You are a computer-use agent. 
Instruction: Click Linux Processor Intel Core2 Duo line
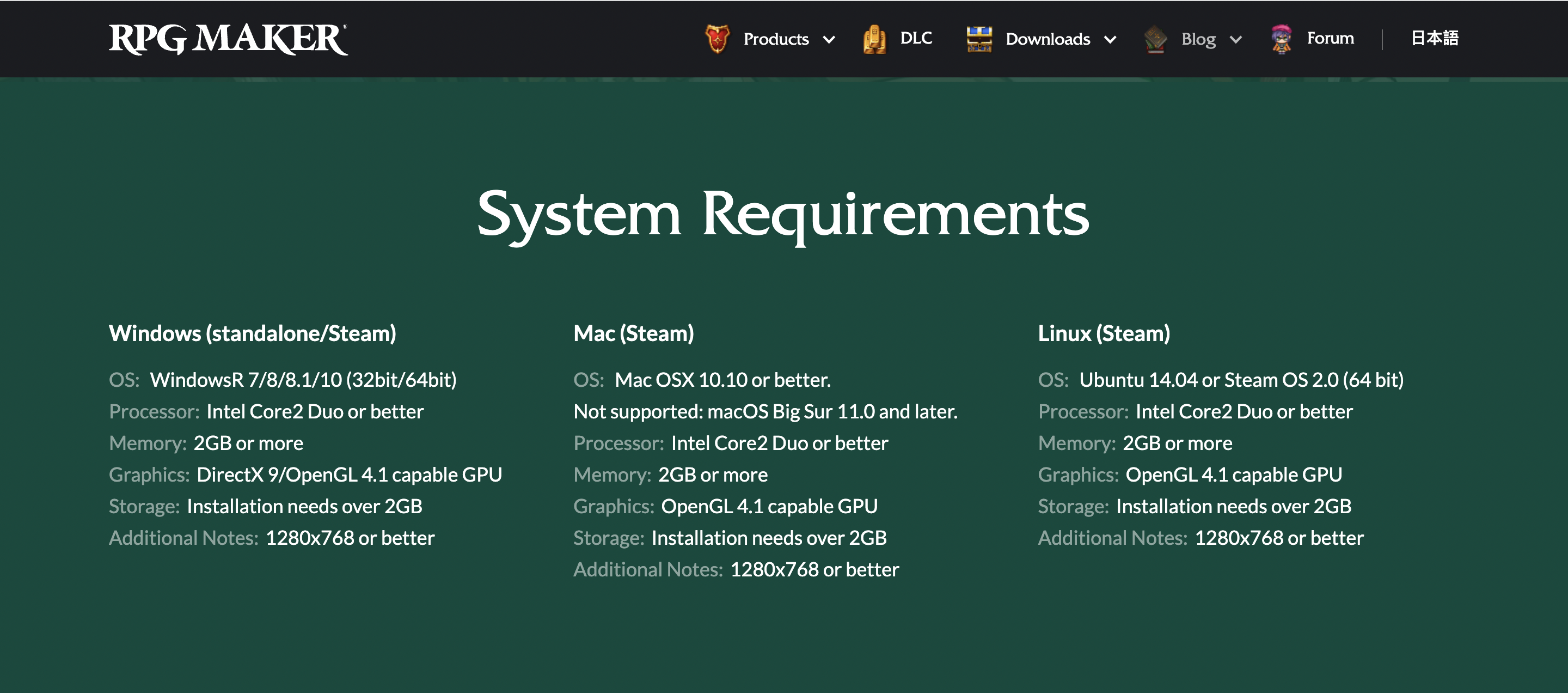point(1196,412)
